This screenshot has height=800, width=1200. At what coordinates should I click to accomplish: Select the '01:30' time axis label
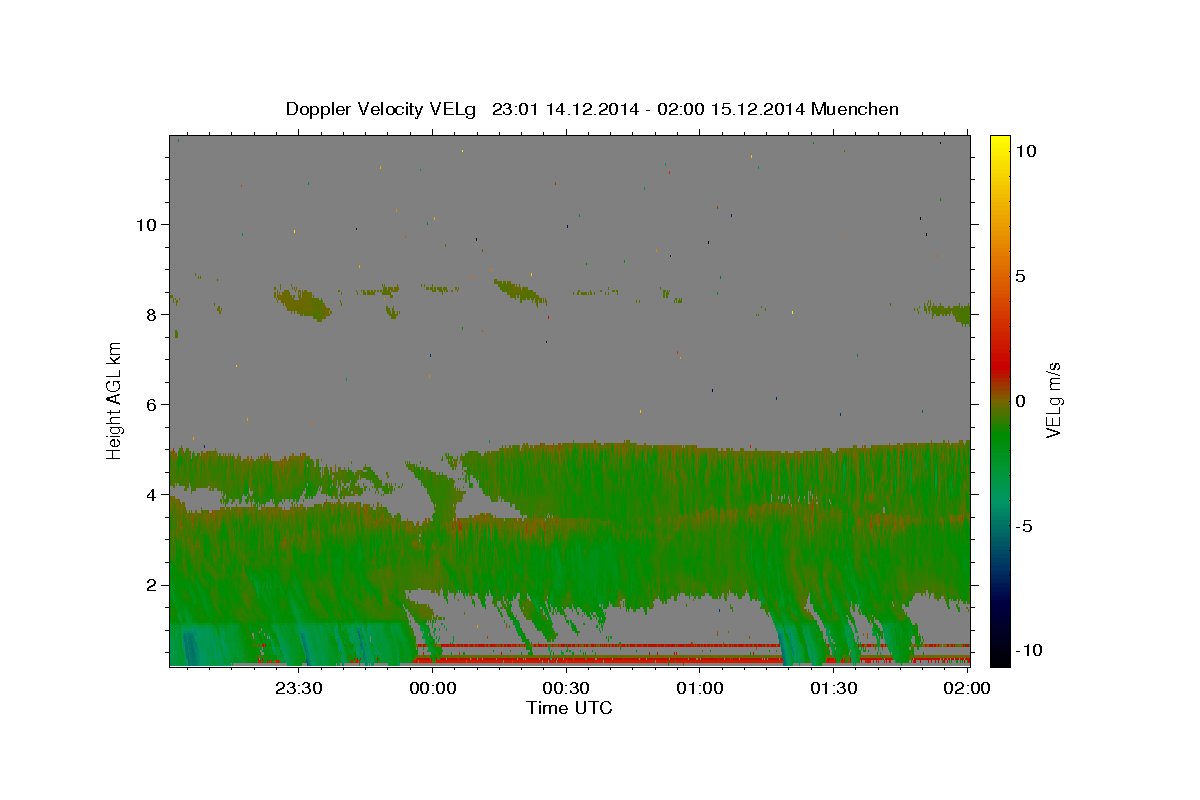pos(833,688)
